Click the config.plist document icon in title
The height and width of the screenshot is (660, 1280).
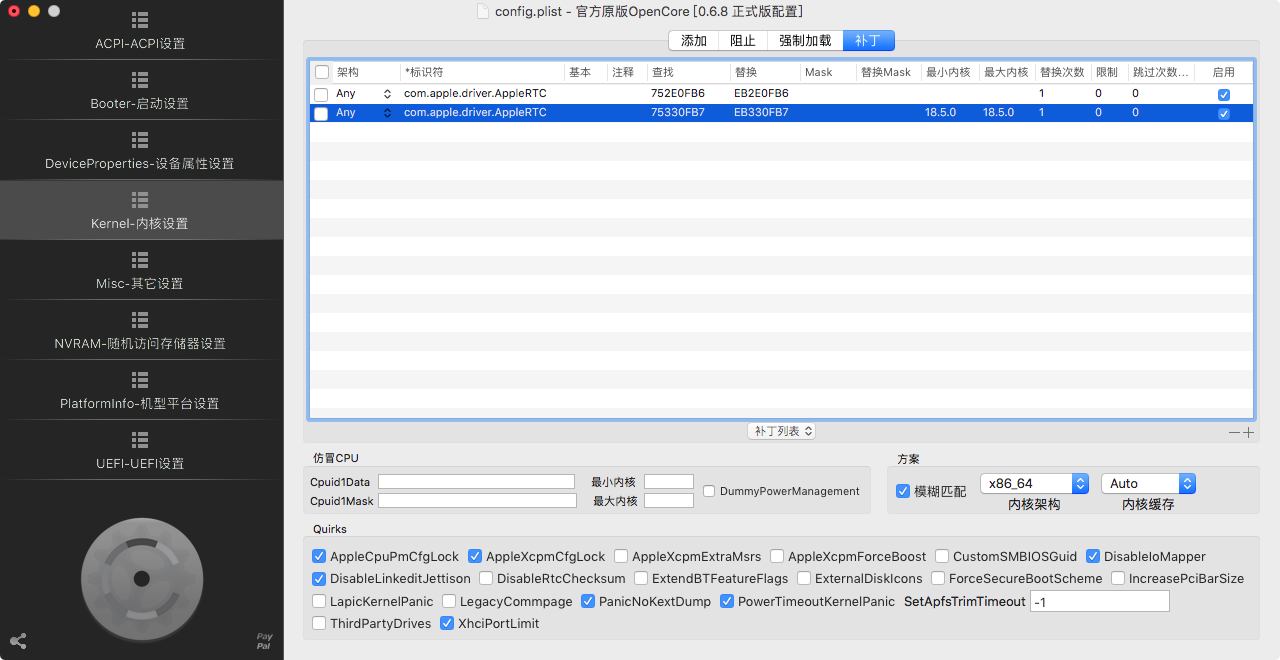(483, 11)
